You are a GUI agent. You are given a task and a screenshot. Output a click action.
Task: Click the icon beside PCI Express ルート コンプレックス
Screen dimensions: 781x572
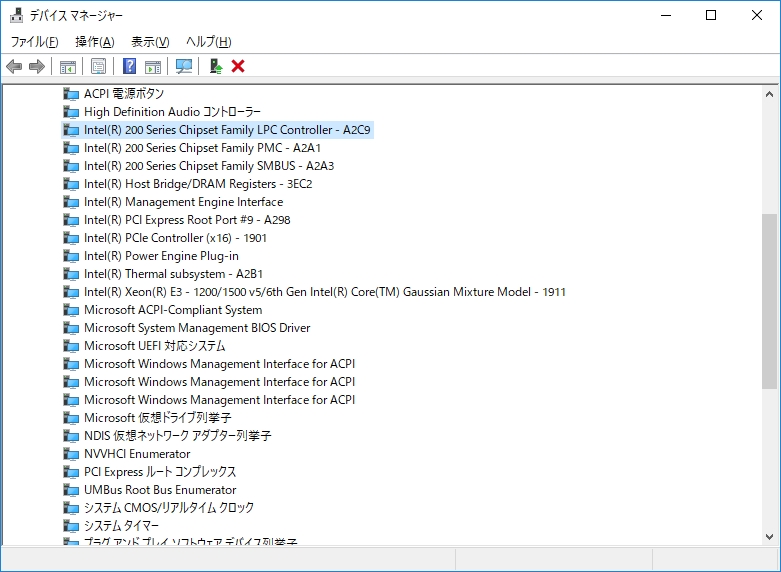coord(71,471)
